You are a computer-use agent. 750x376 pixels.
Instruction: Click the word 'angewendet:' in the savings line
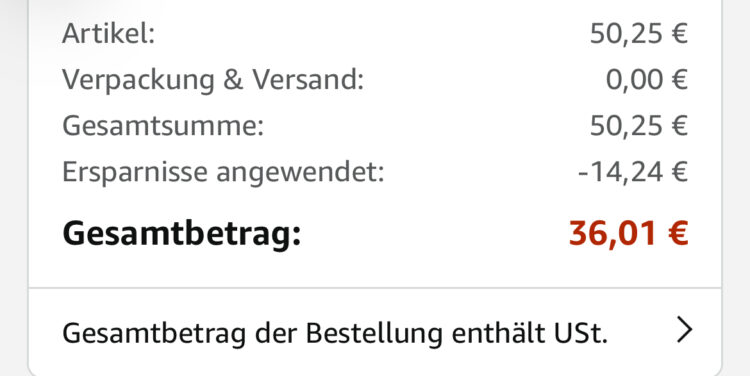click(x=300, y=174)
